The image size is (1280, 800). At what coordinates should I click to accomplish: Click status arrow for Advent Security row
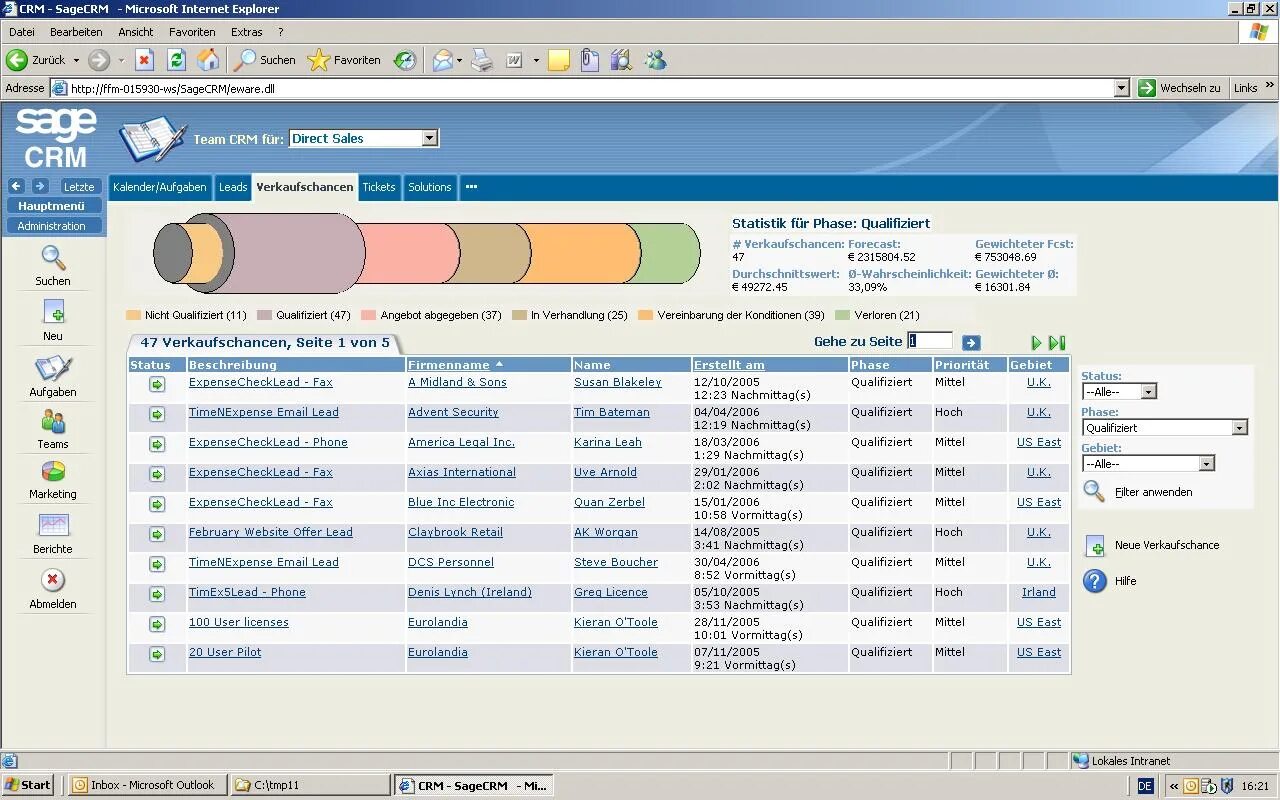[x=157, y=414]
